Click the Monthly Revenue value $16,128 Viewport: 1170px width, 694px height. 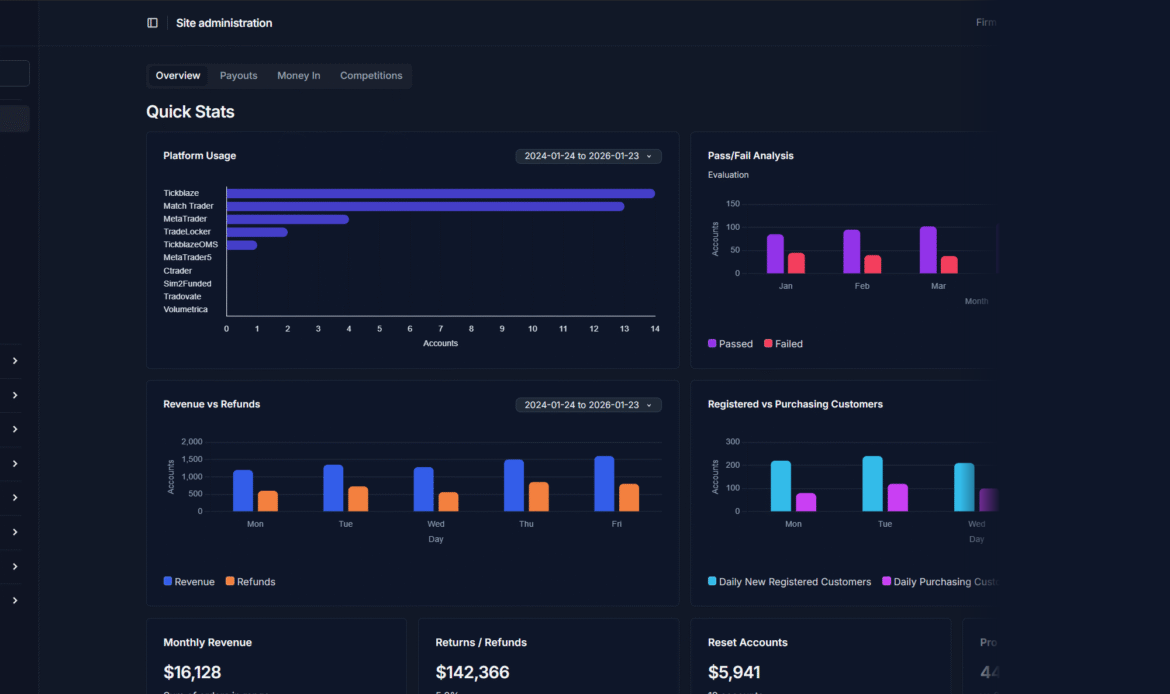pos(192,672)
